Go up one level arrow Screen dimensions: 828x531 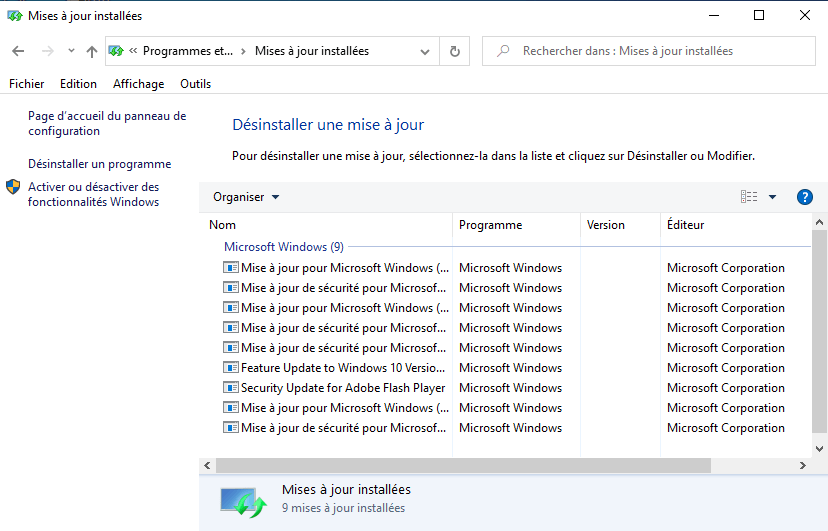click(x=92, y=51)
